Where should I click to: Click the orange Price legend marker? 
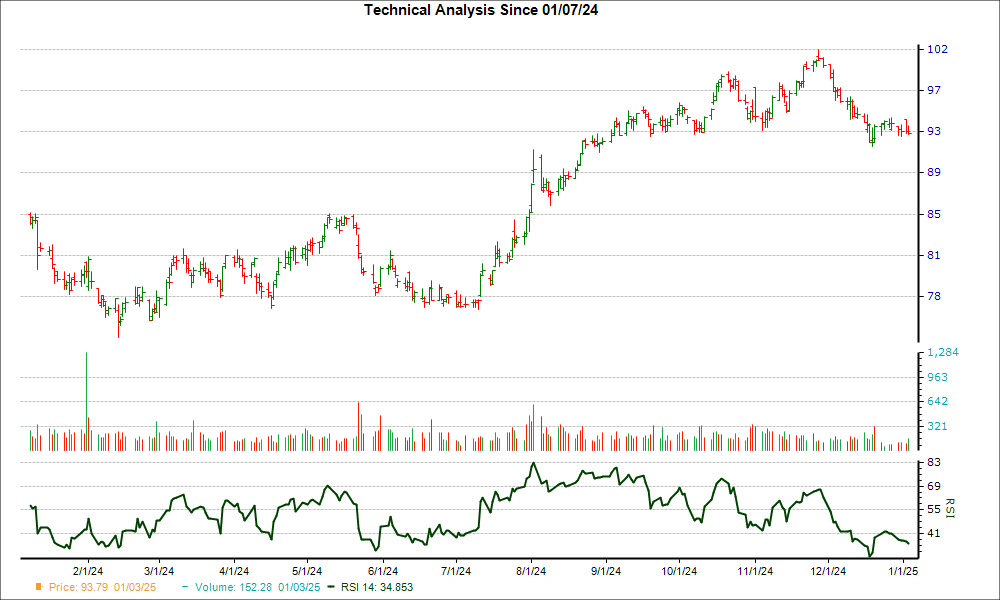tap(39, 587)
